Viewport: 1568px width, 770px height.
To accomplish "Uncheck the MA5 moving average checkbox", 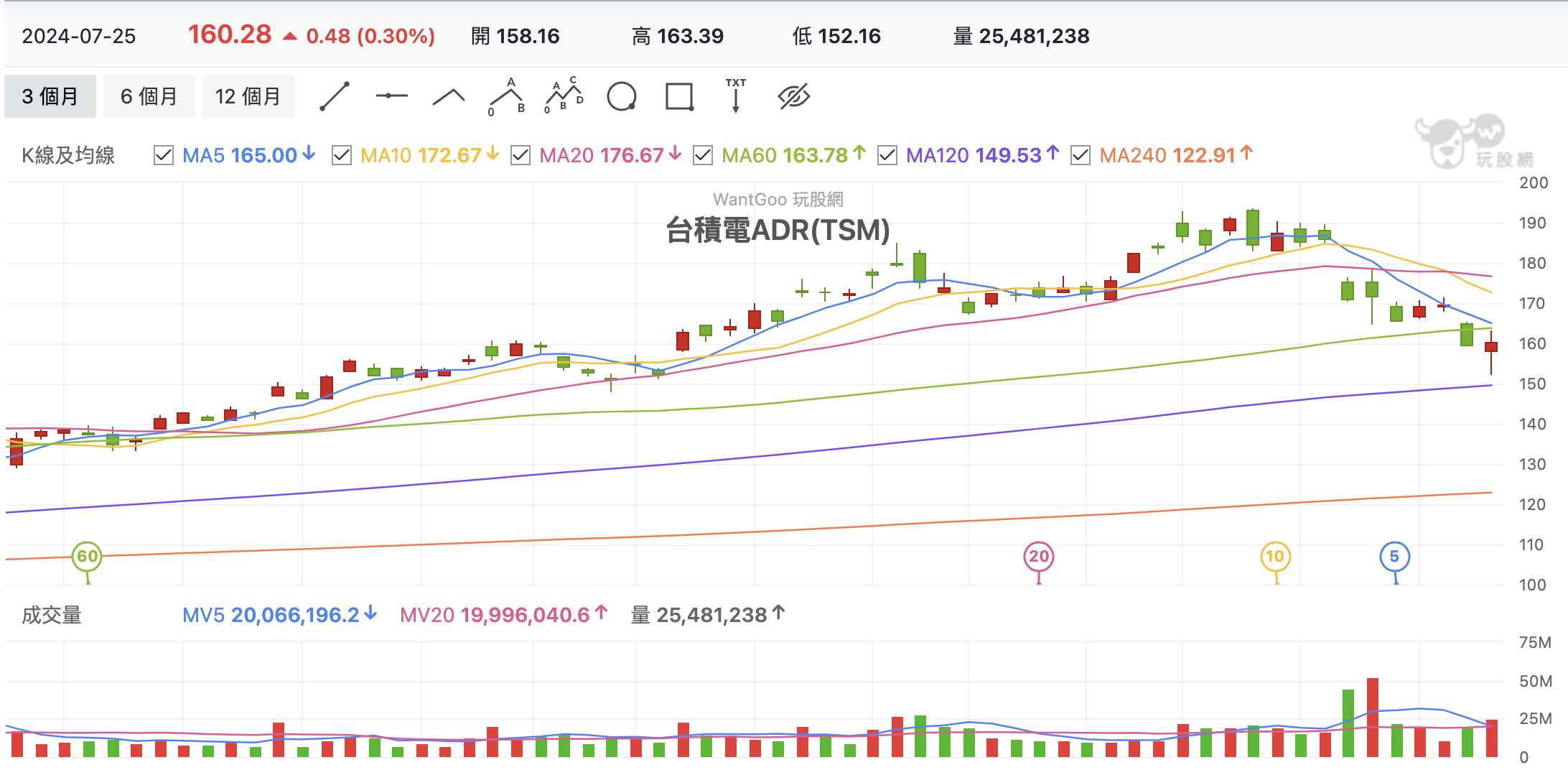I will (164, 155).
